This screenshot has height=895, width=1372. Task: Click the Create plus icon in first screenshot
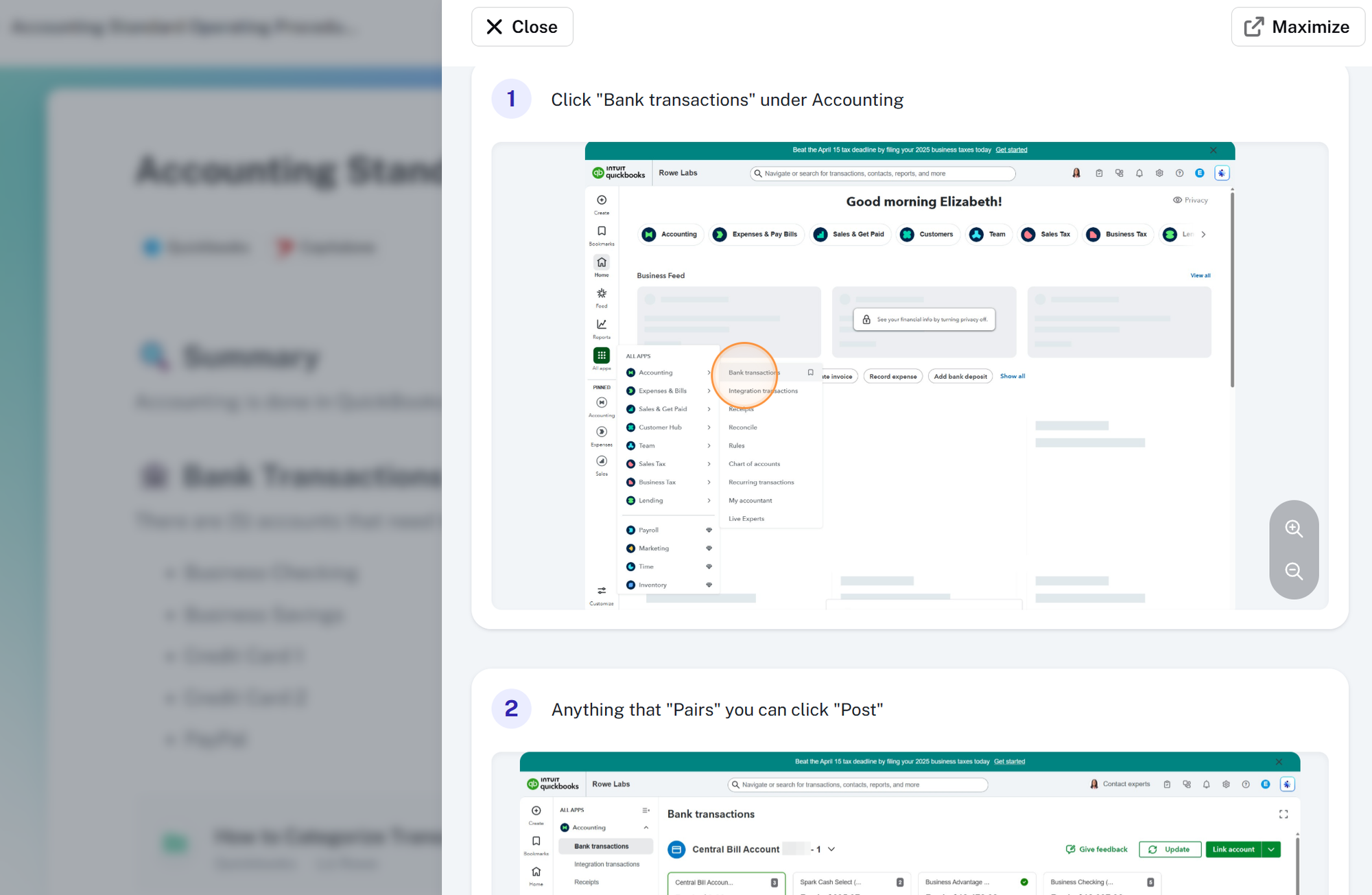click(x=602, y=200)
